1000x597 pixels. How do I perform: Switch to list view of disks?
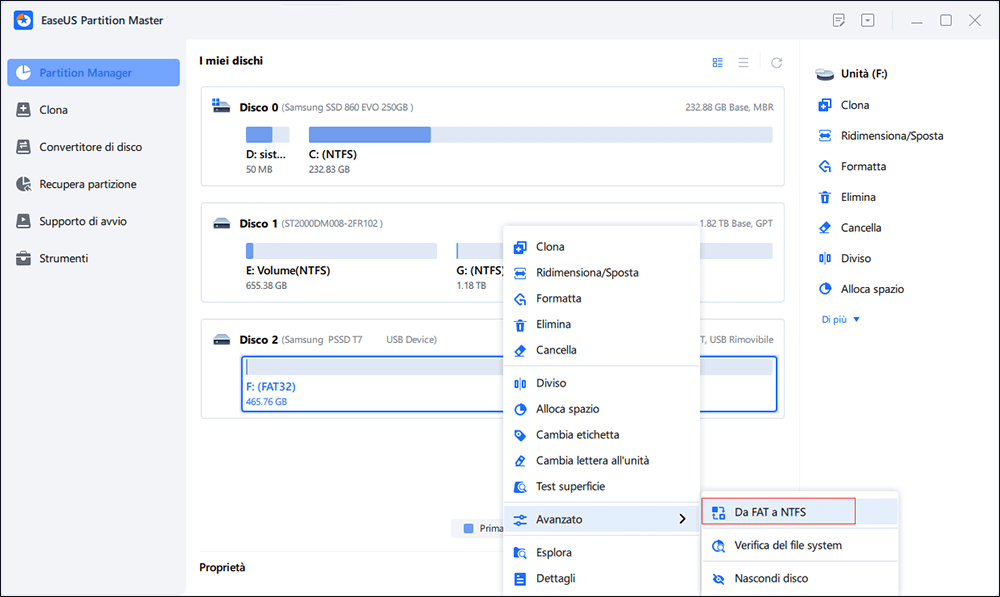tap(744, 63)
